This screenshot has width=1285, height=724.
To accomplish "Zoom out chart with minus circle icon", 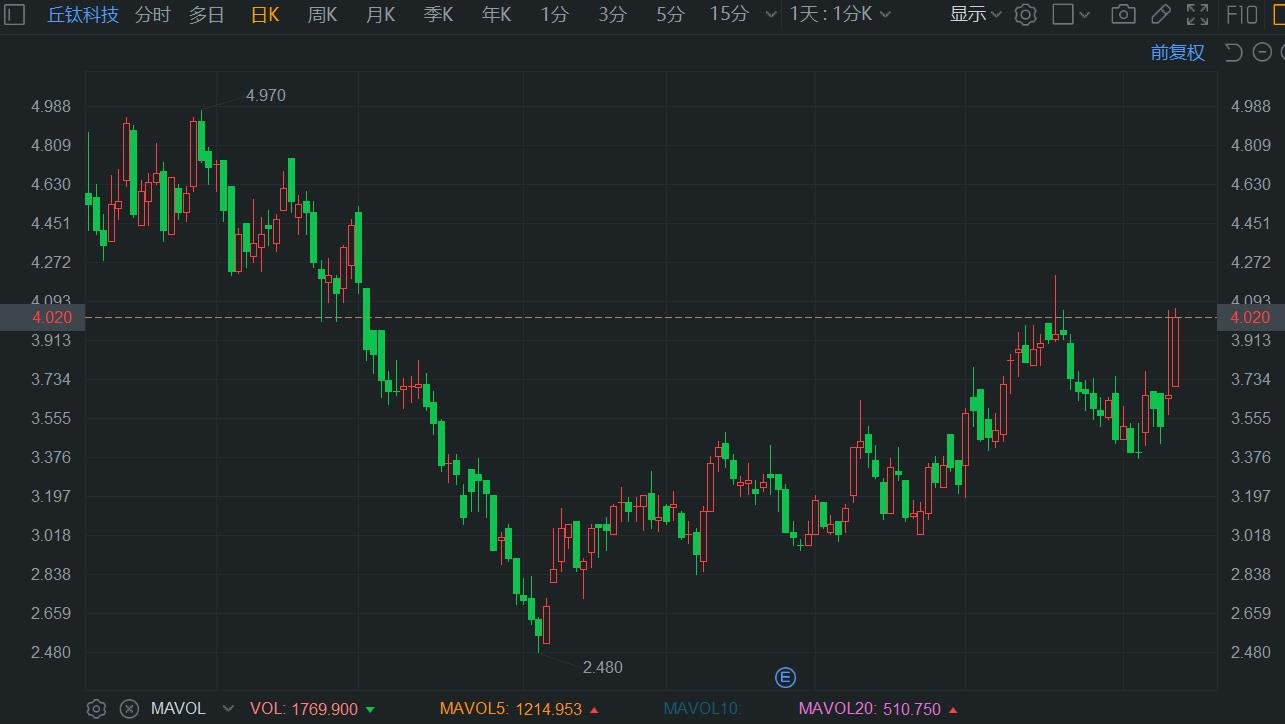I will pyautogui.click(x=1263, y=53).
